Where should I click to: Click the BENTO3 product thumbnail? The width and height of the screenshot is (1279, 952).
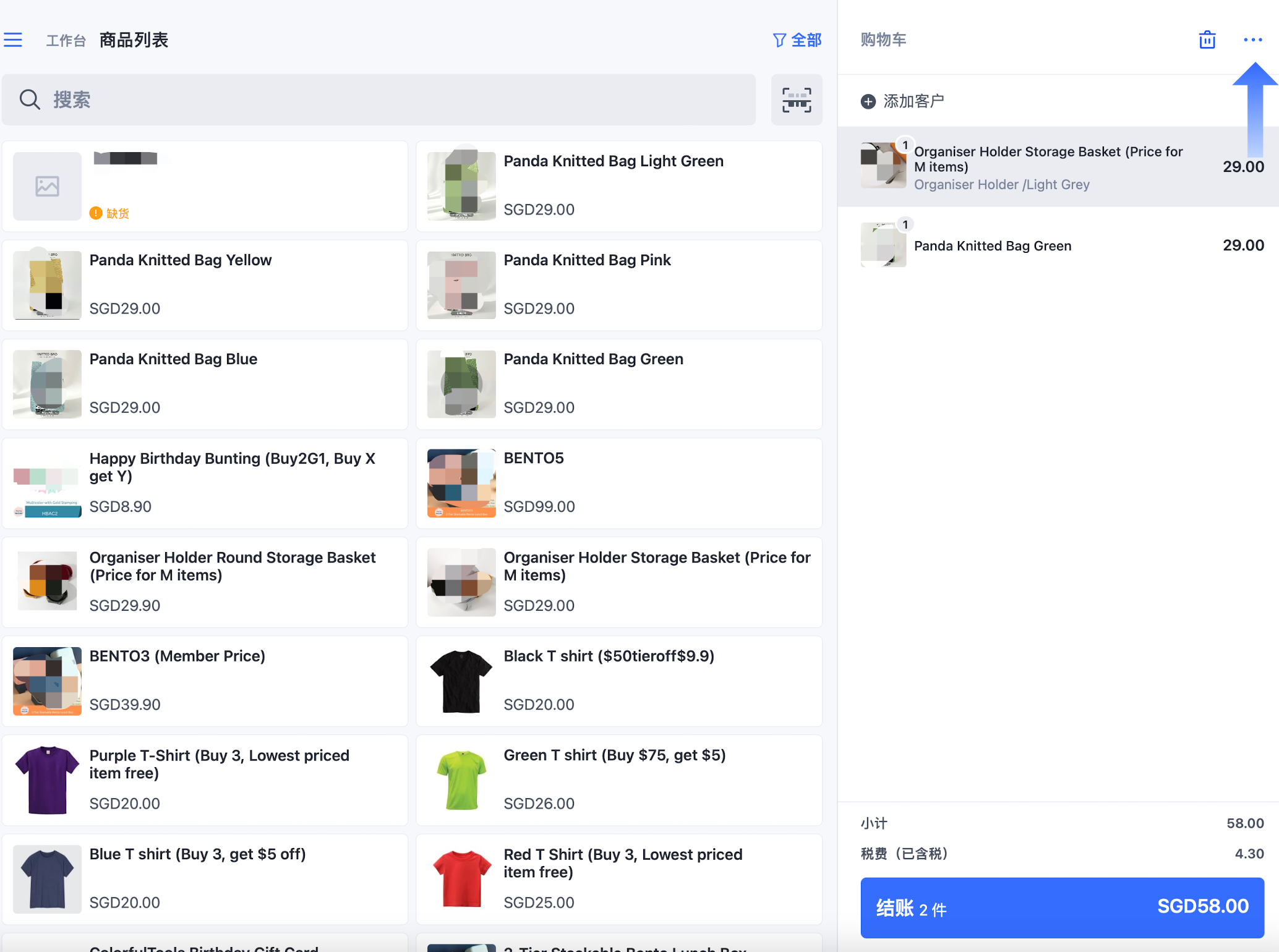47,681
